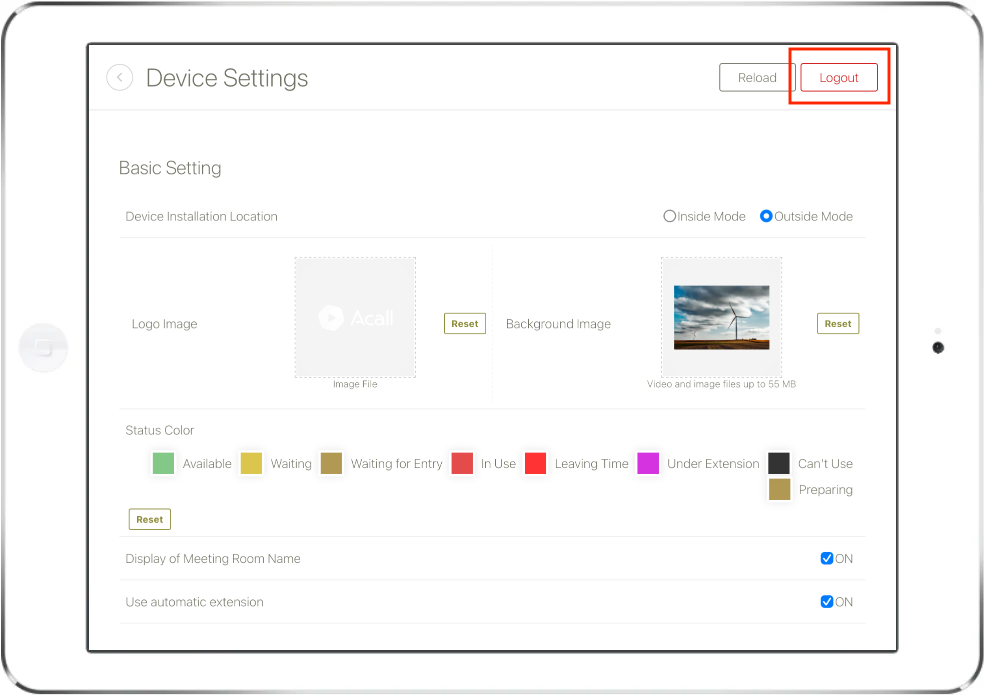Select the Inside Mode radio option
Image resolution: width=985 pixels, height=695 pixels.
670,216
